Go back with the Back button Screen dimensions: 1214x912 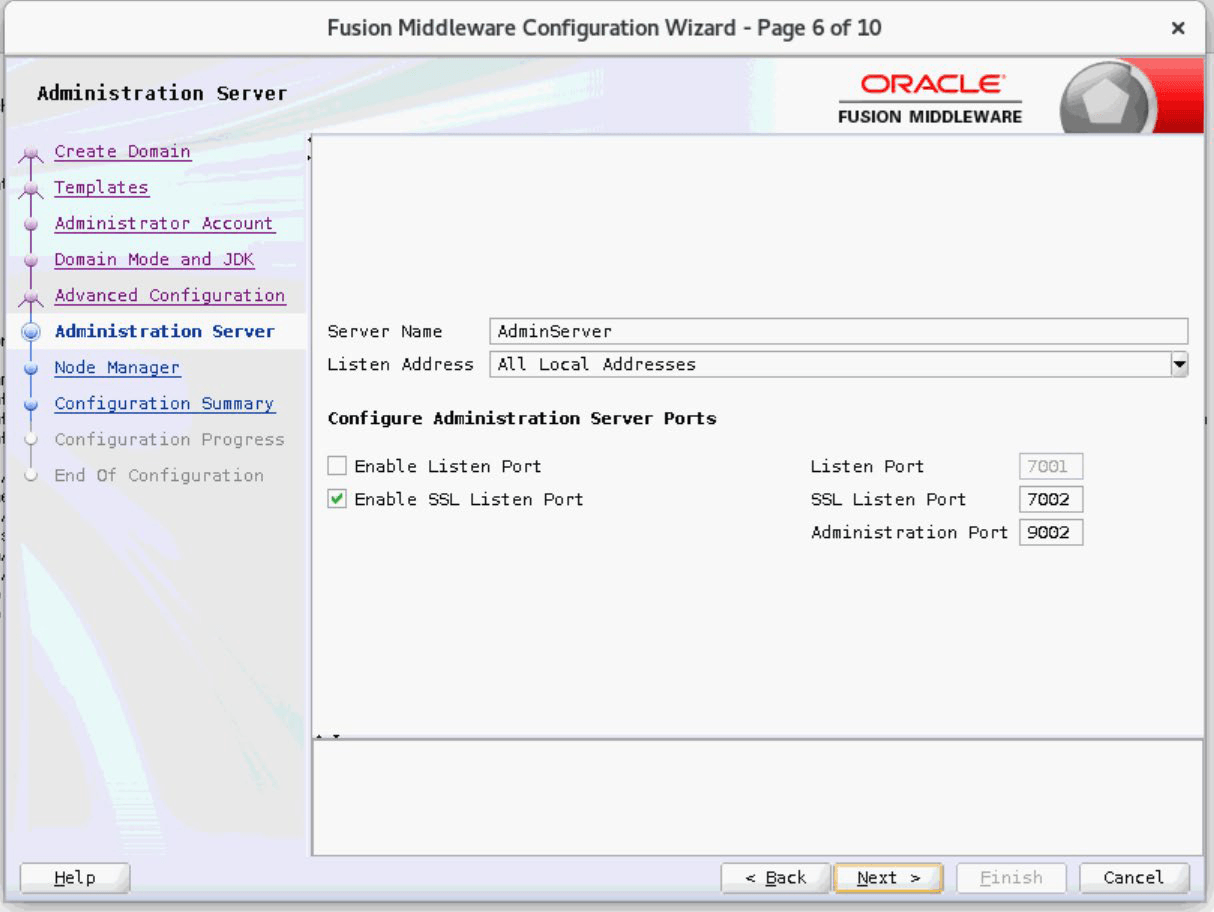[776, 878]
